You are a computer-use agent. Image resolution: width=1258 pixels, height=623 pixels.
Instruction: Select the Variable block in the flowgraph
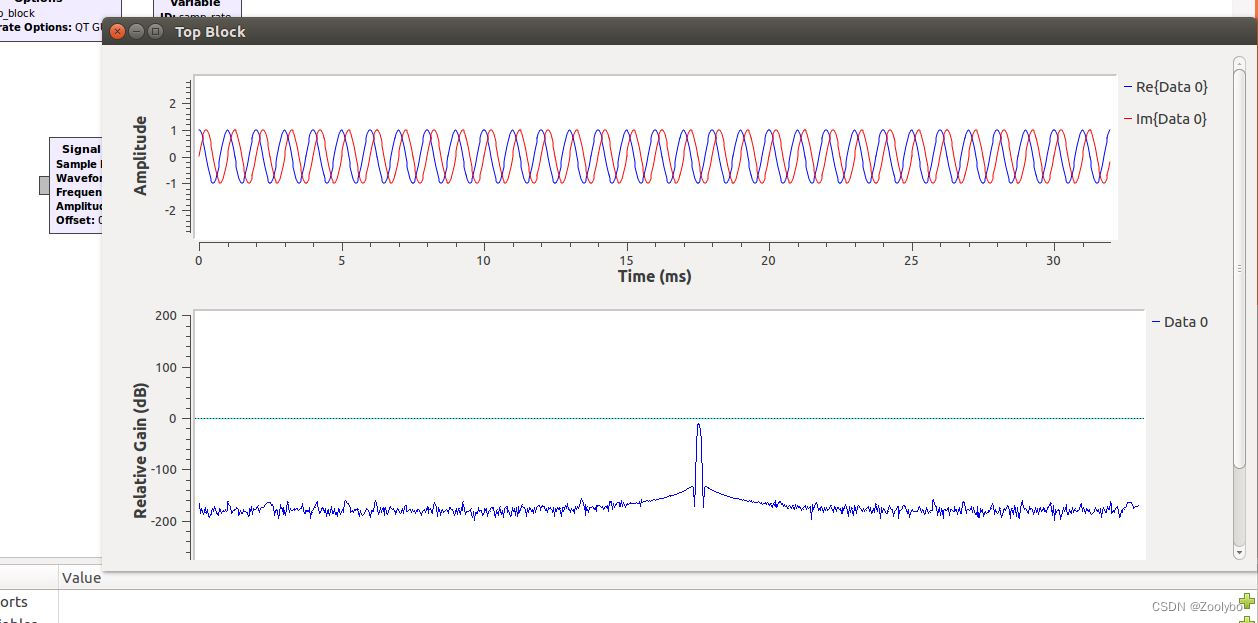tap(196, 8)
